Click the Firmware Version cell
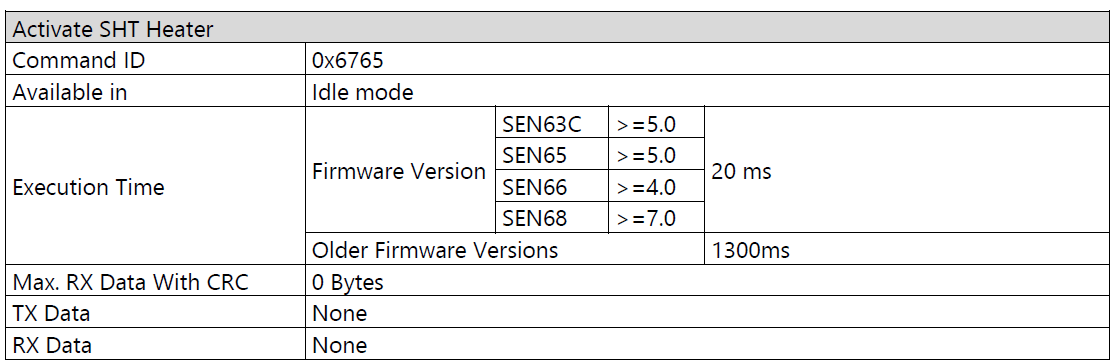This screenshot has height=364, width=1119. click(x=400, y=171)
